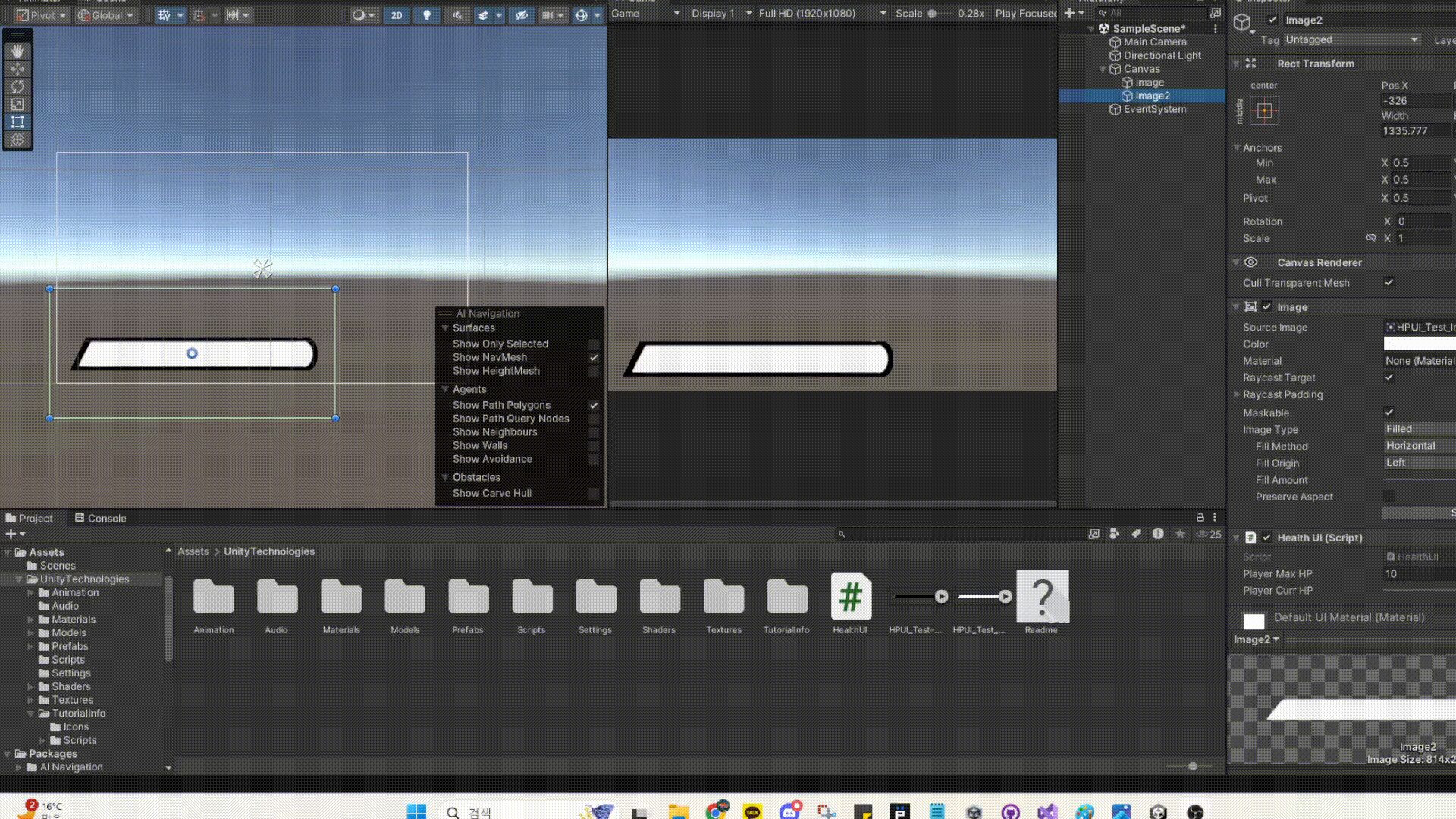Select the EventSystem object in Hierarchy
The height and width of the screenshot is (819, 1456).
coord(1154,109)
